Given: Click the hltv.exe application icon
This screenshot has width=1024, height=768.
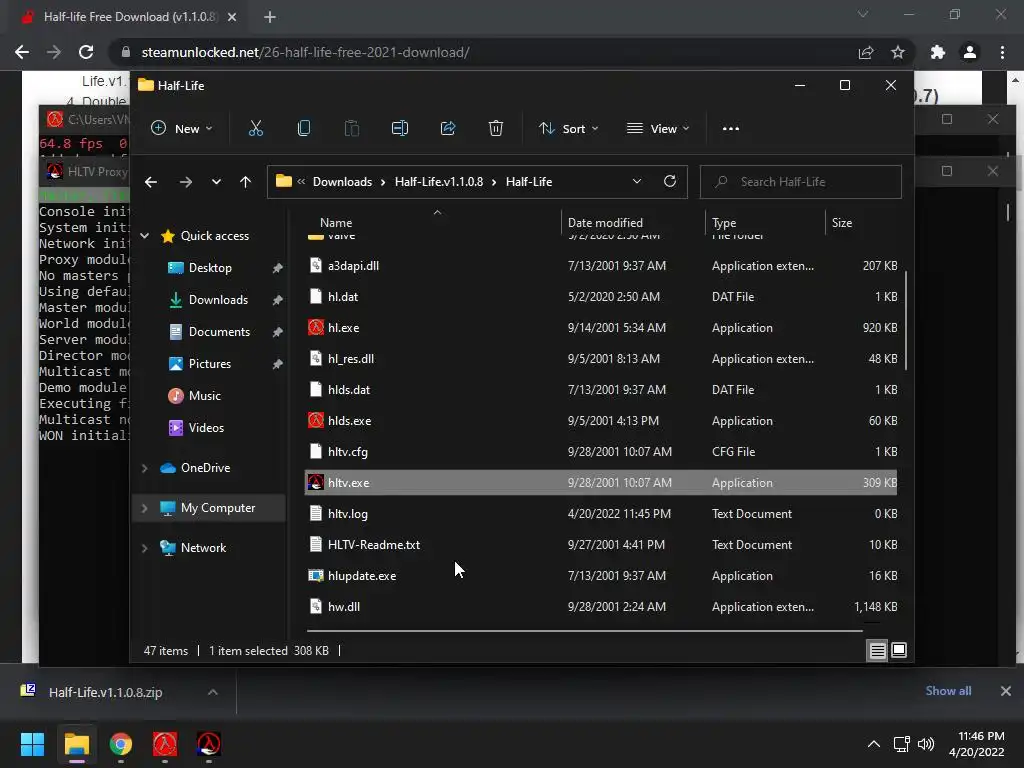Looking at the screenshot, I should click(x=315, y=483).
